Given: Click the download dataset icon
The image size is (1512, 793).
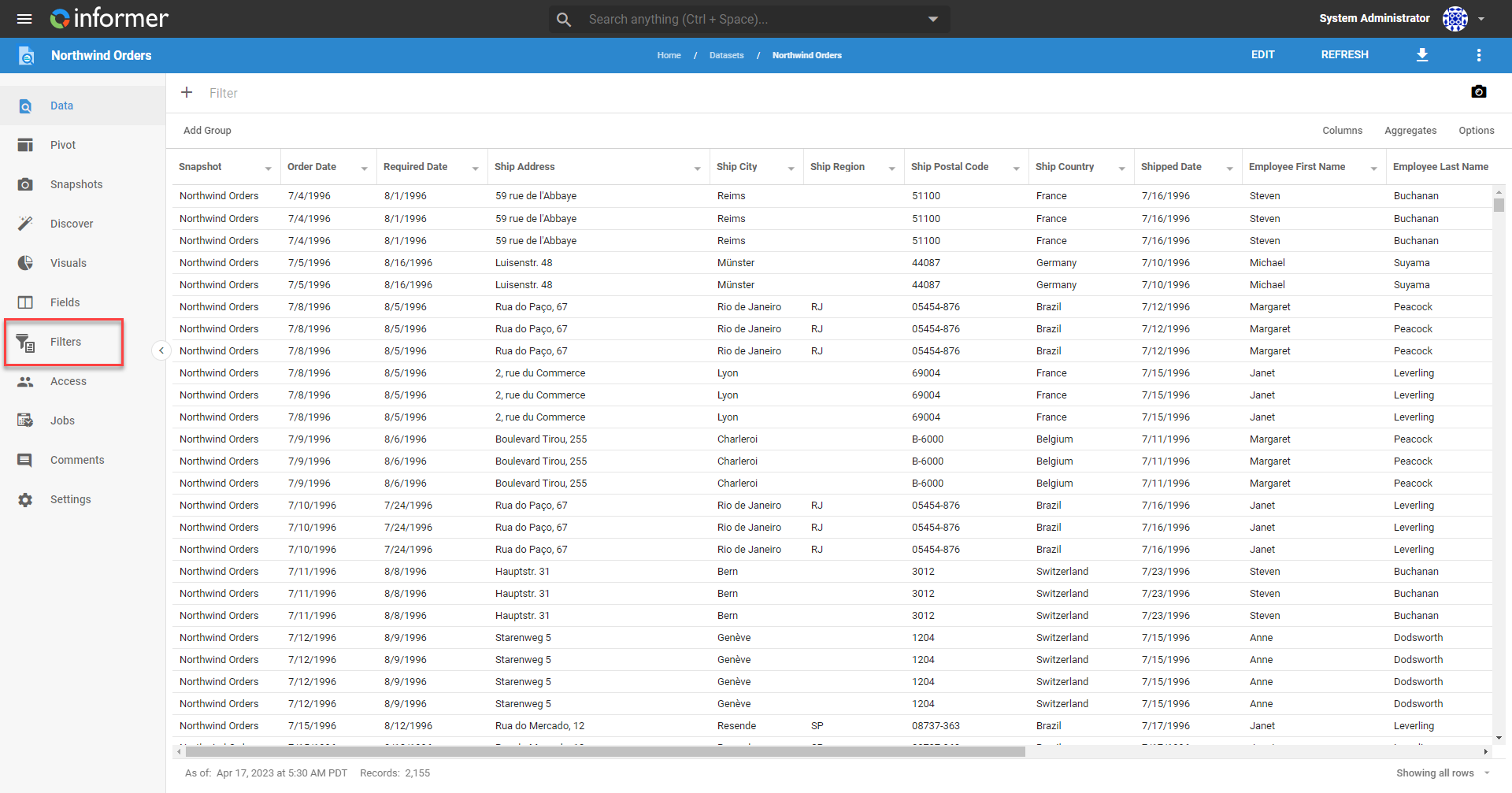Looking at the screenshot, I should pyautogui.click(x=1422, y=55).
